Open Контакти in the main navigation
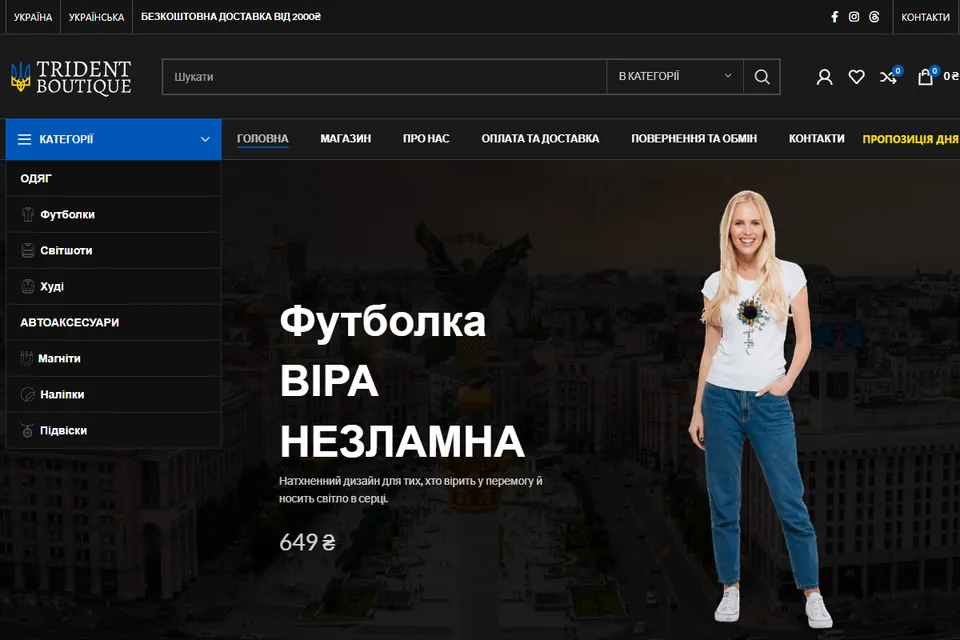 [816, 138]
